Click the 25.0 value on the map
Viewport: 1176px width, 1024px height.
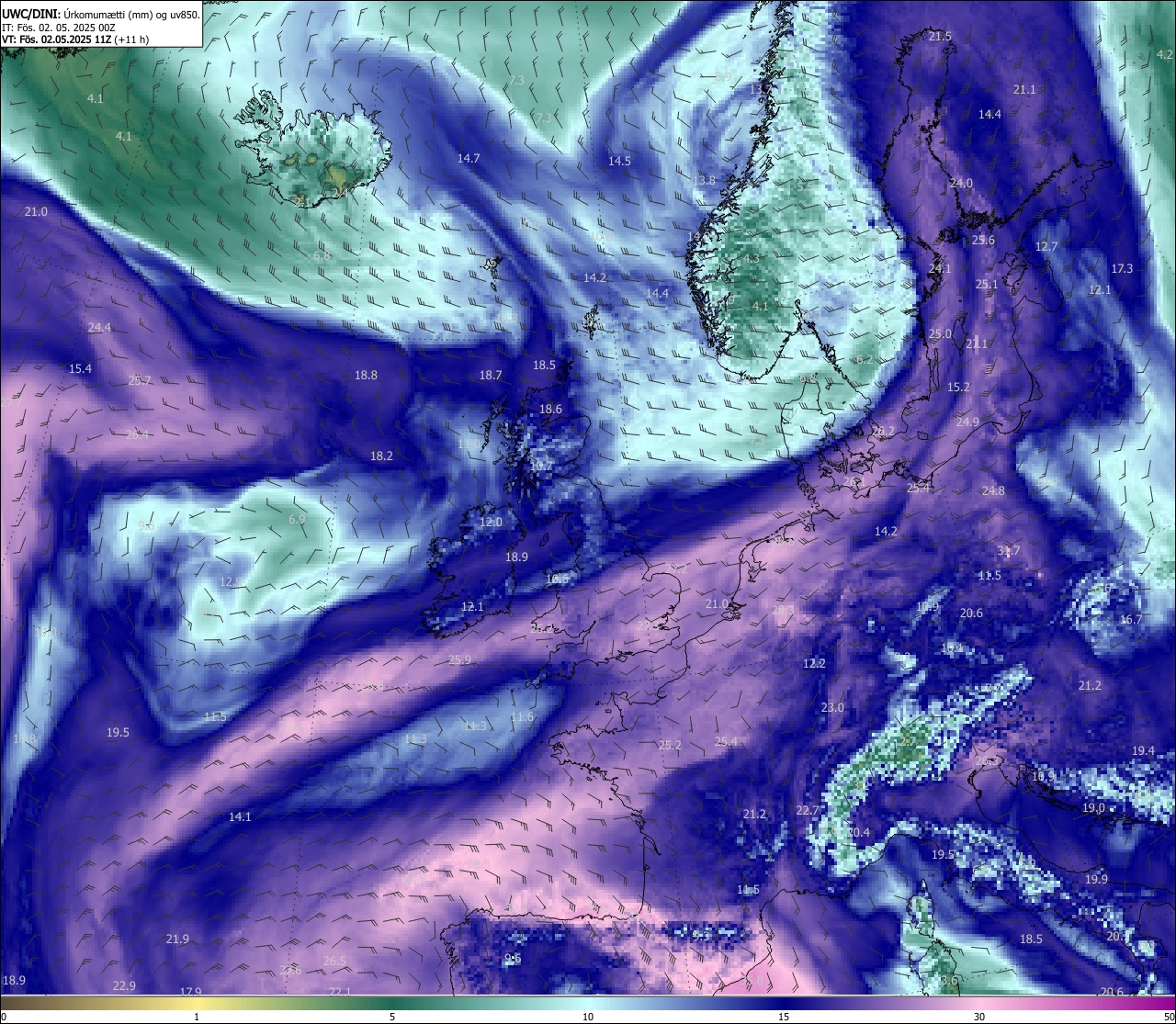[940, 334]
